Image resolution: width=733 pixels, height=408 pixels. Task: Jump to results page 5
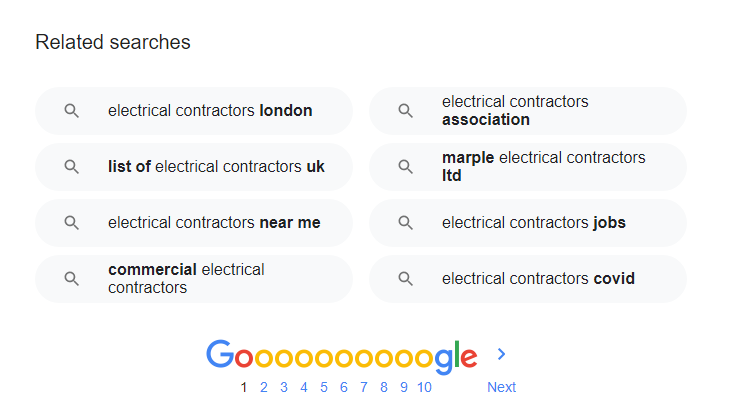click(x=323, y=387)
